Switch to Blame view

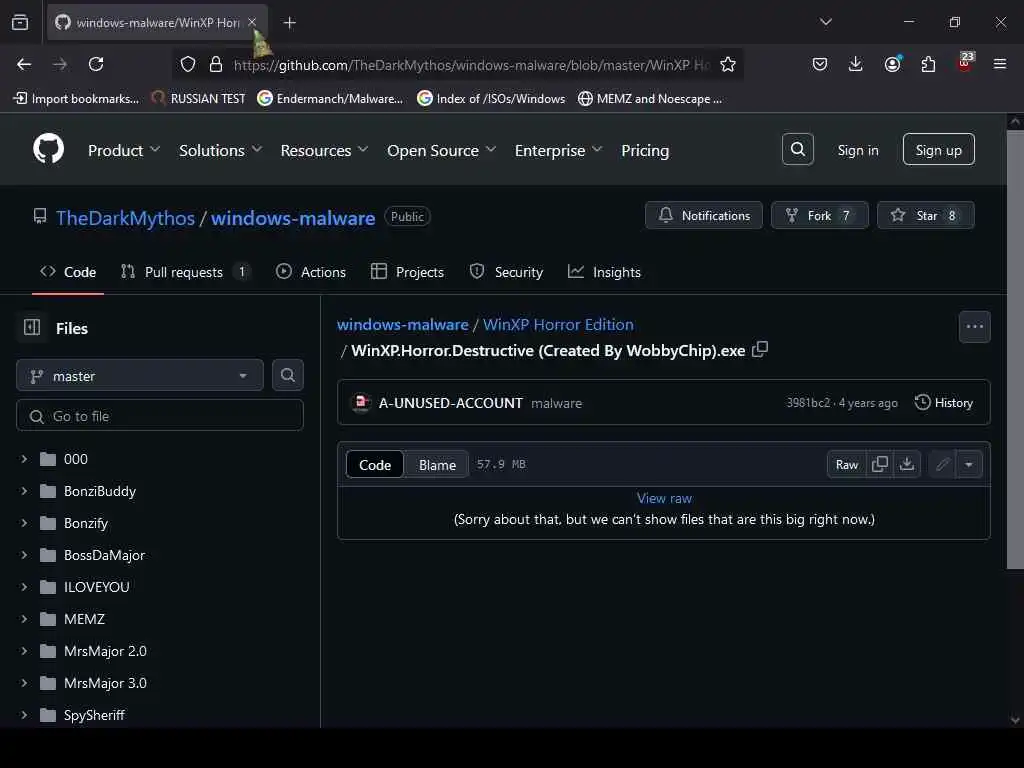click(x=437, y=464)
